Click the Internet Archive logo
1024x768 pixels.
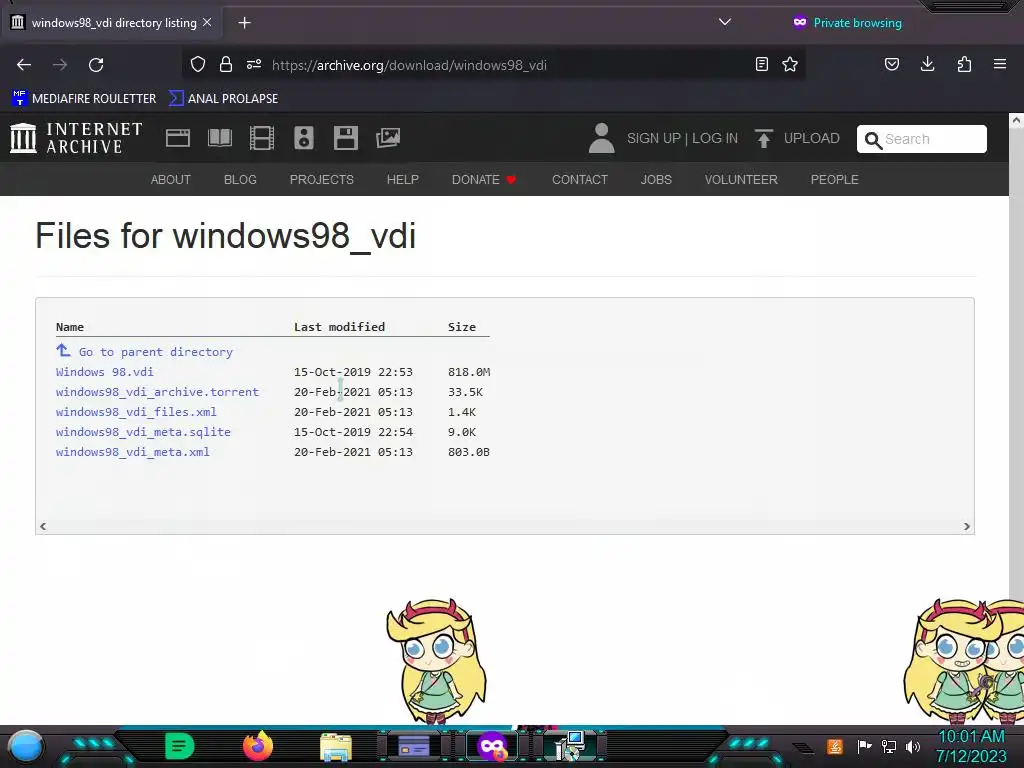click(76, 138)
